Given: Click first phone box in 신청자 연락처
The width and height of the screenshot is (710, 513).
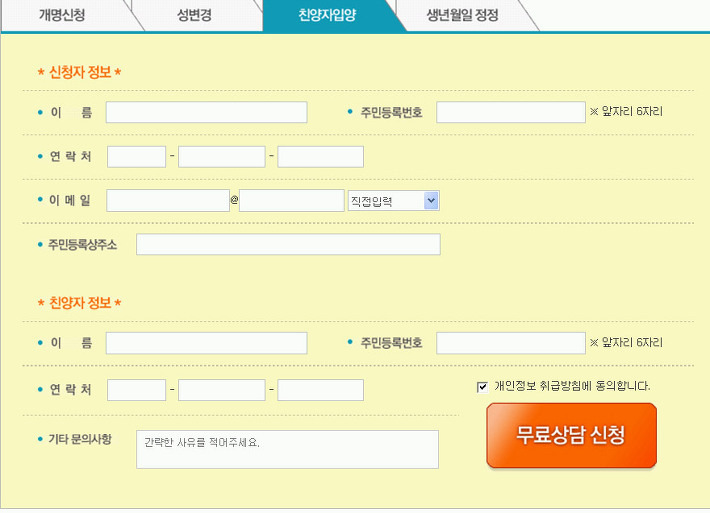Looking at the screenshot, I should (136, 157).
